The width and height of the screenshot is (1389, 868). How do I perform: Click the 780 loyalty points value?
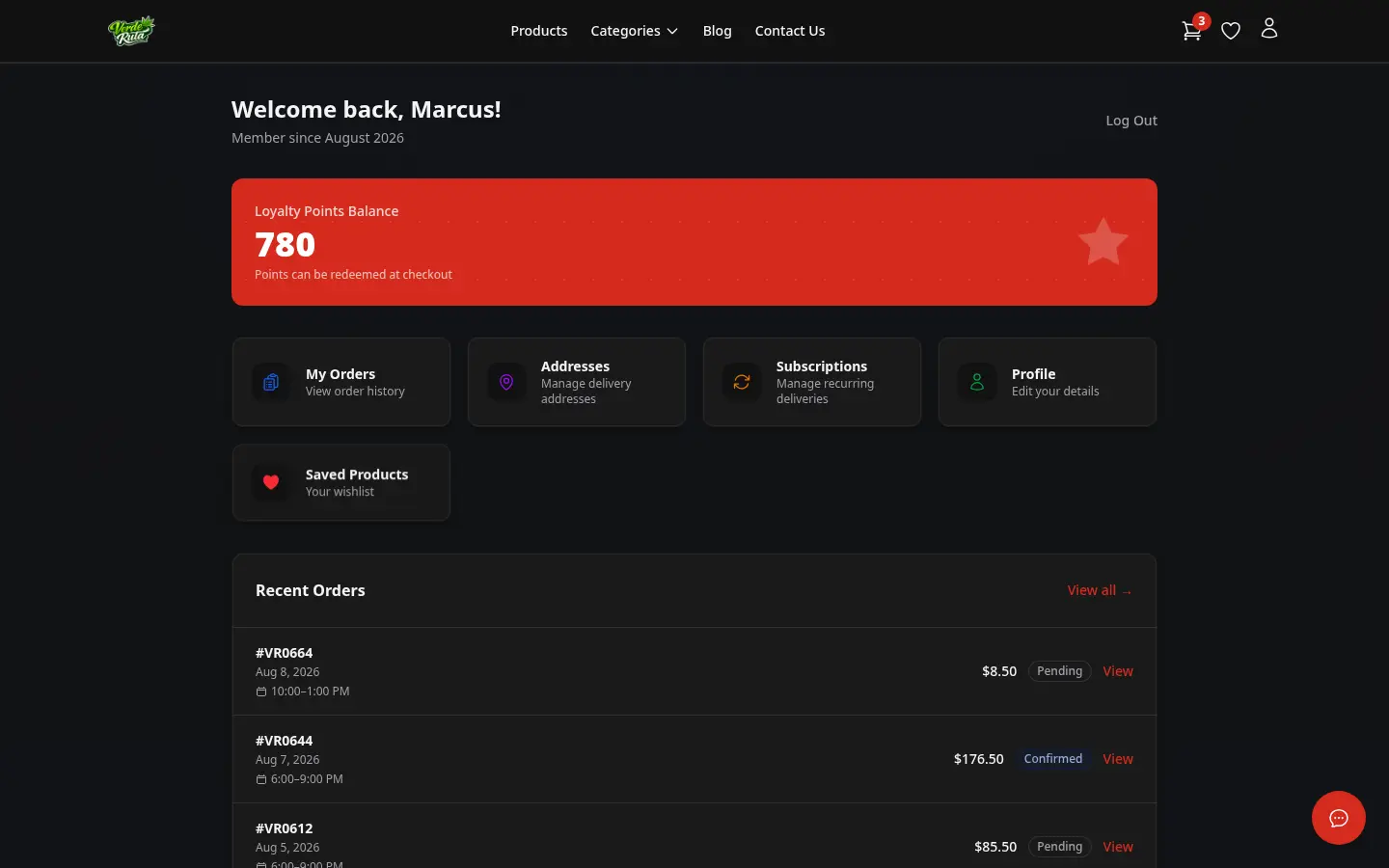tap(286, 244)
